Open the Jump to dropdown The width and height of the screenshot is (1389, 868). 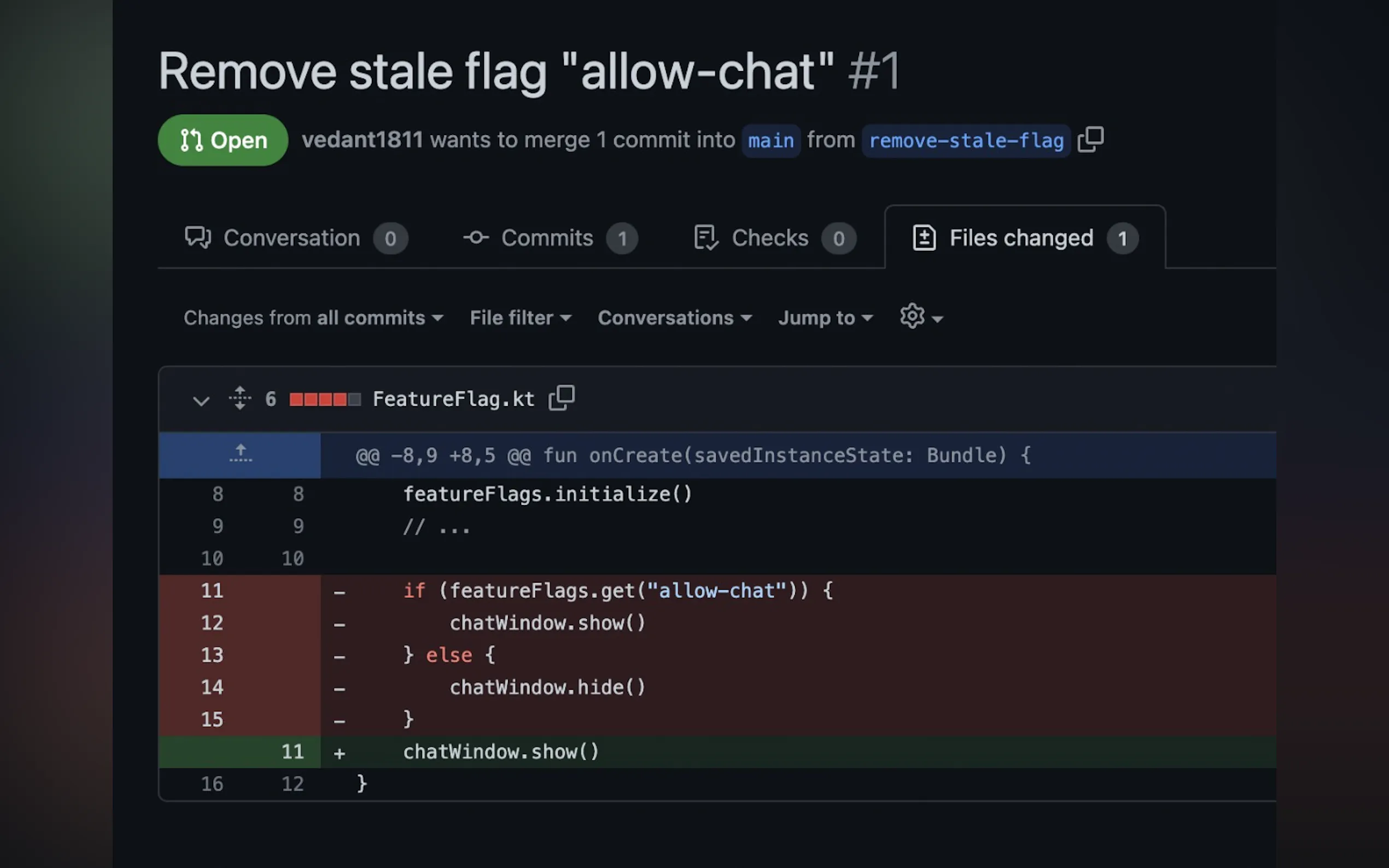point(825,318)
